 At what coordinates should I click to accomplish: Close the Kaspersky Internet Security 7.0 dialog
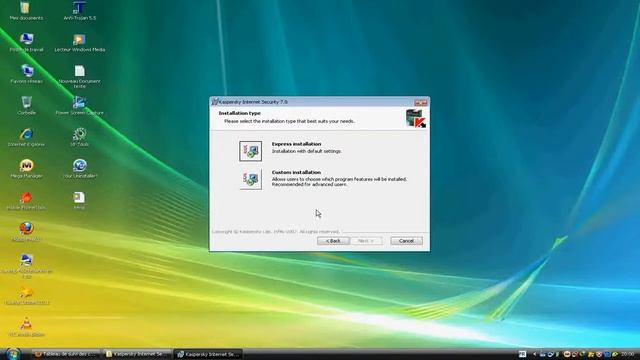pyautogui.click(x=421, y=102)
